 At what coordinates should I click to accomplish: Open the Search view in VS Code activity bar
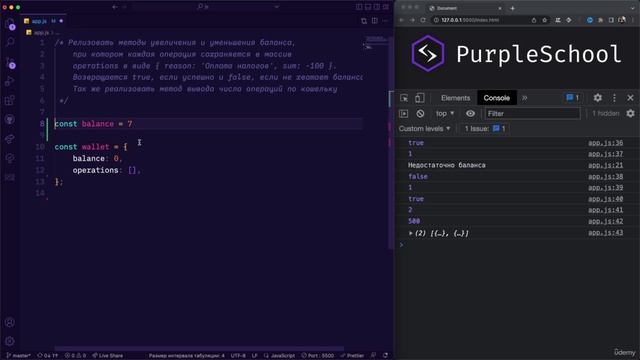(10, 42)
